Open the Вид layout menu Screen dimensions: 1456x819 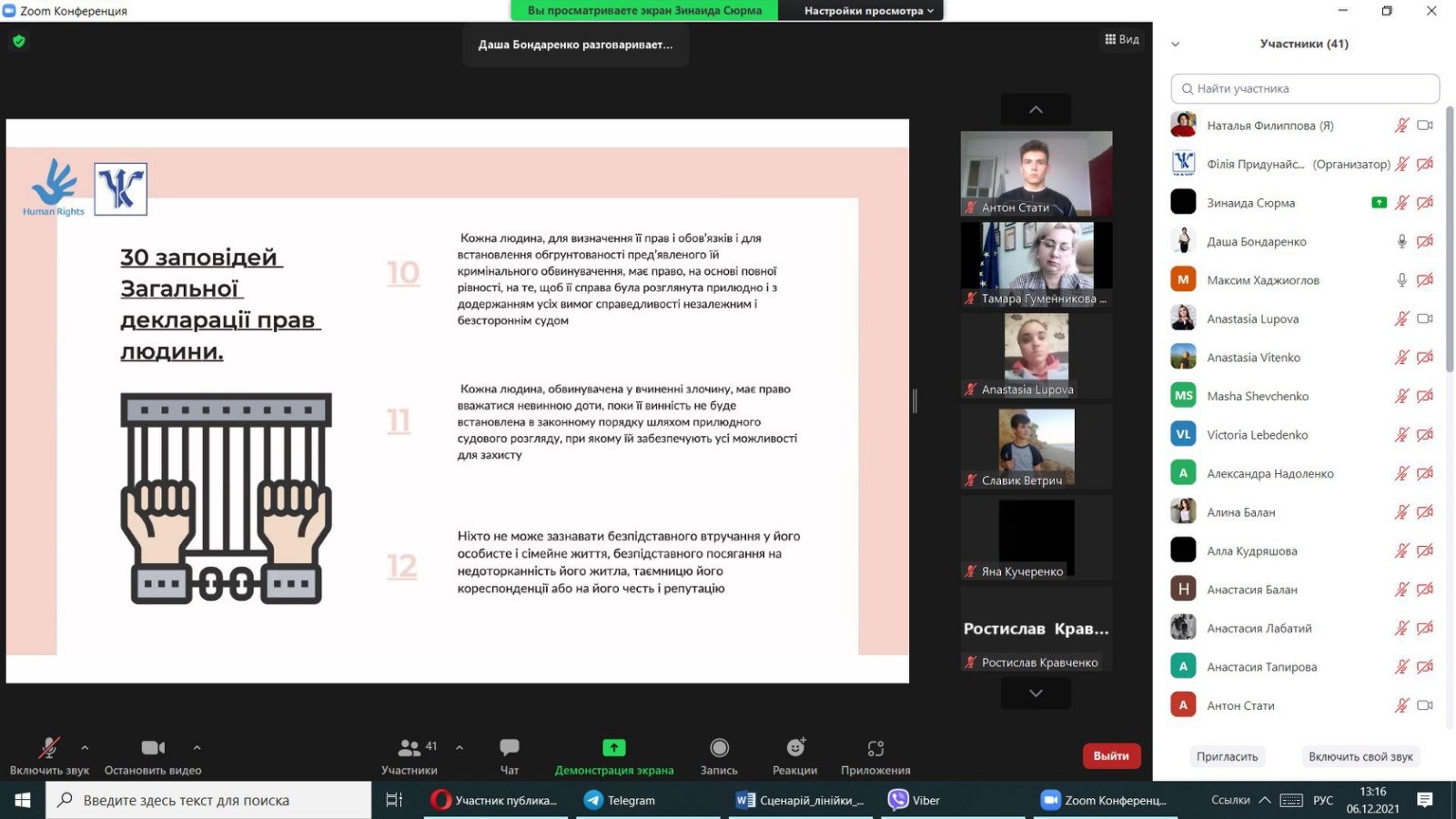click(1122, 39)
